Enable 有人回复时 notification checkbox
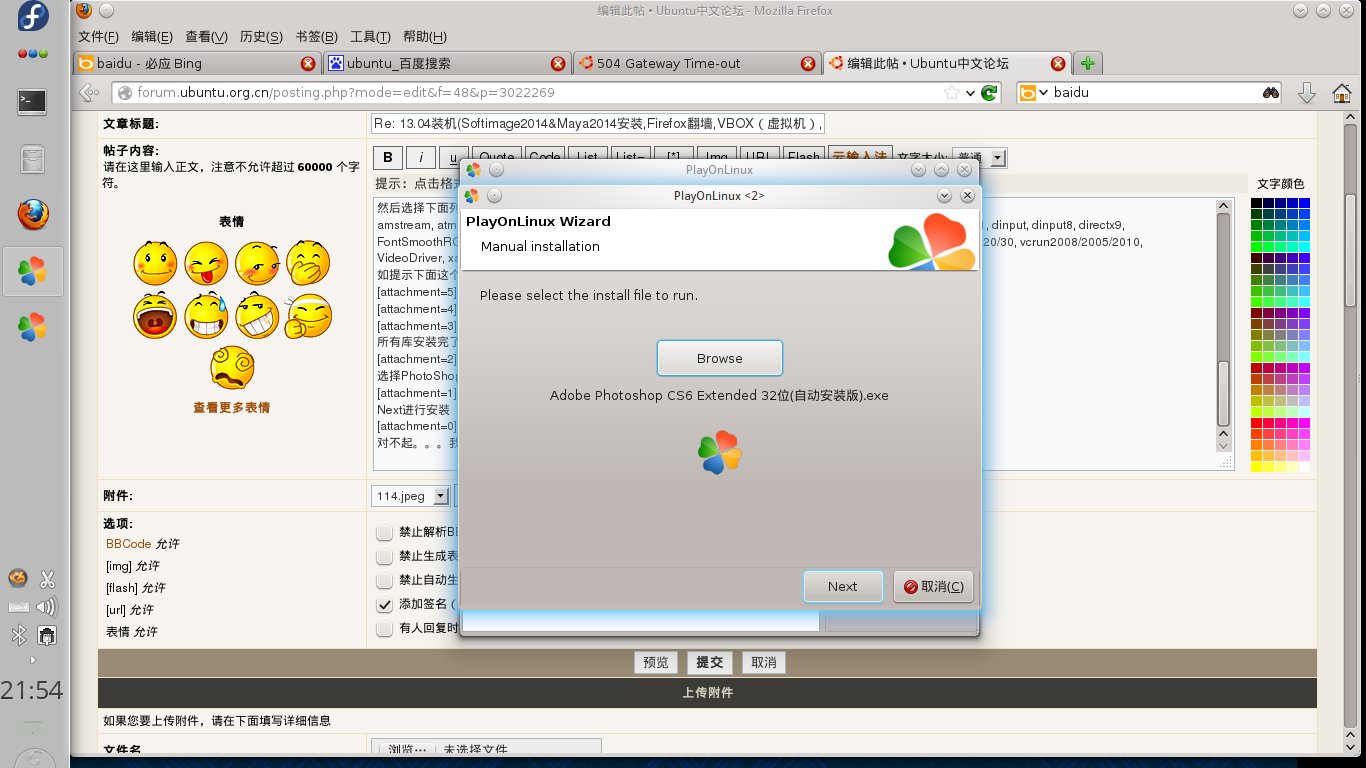Viewport: 1366px width, 768px height. [384, 629]
